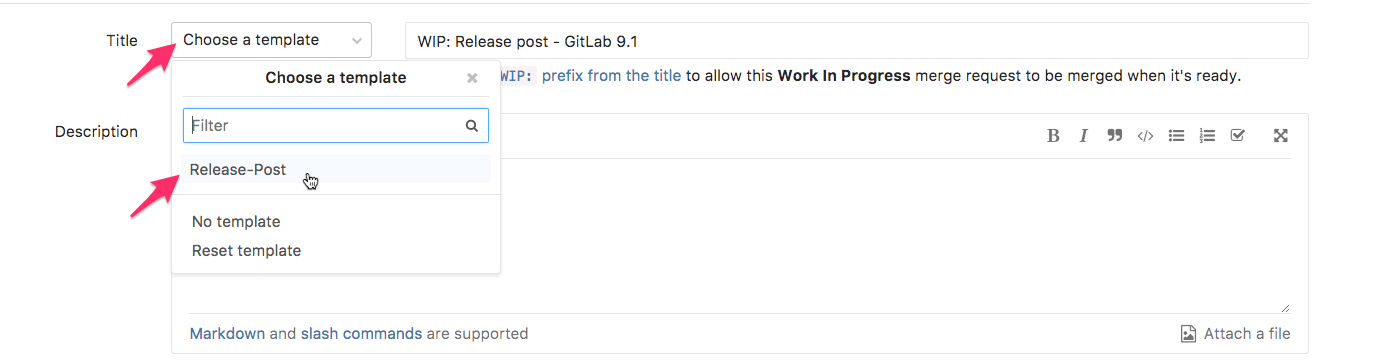
Task: Close the Choose a template popup
Action: coord(472,78)
